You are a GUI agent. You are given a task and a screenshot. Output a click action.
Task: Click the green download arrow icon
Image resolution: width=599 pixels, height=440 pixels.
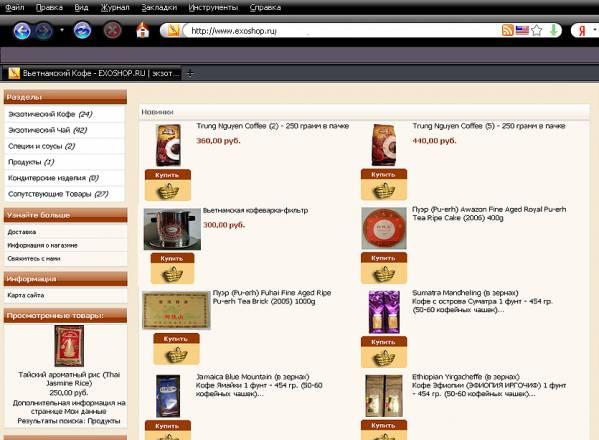coord(553,30)
